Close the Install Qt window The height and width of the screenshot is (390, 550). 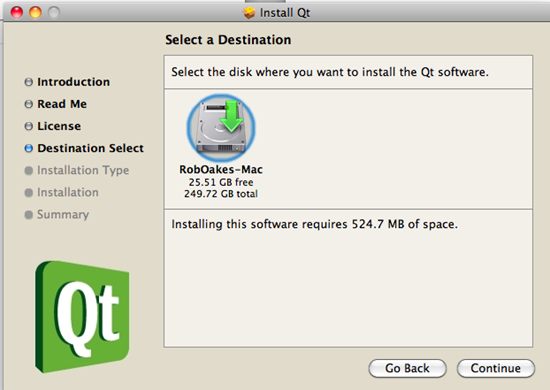tap(16, 13)
